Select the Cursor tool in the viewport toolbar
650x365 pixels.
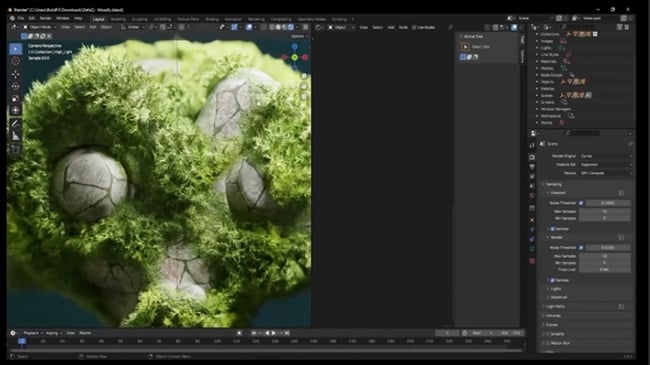(15, 61)
